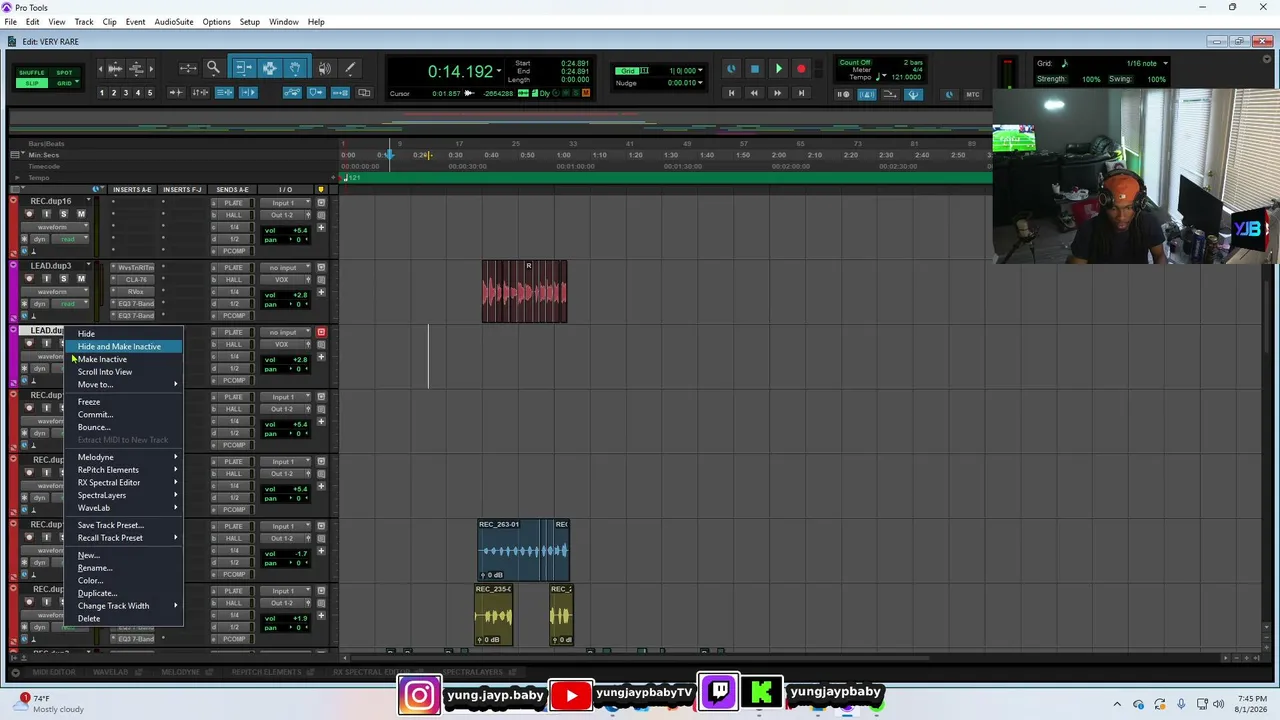Select the Scrubber speaker tool
The width and height of the screenshot is (1280, 720).
click(324, 68)
